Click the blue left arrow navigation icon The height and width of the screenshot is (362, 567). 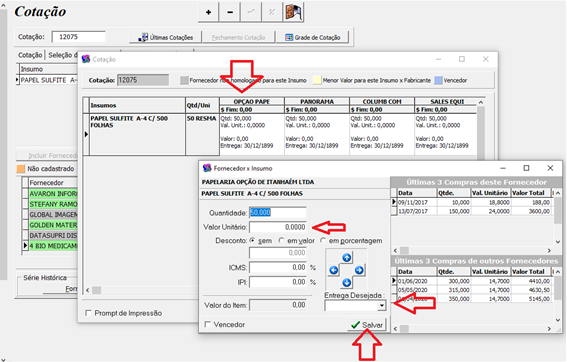click(x=334, y=270)
